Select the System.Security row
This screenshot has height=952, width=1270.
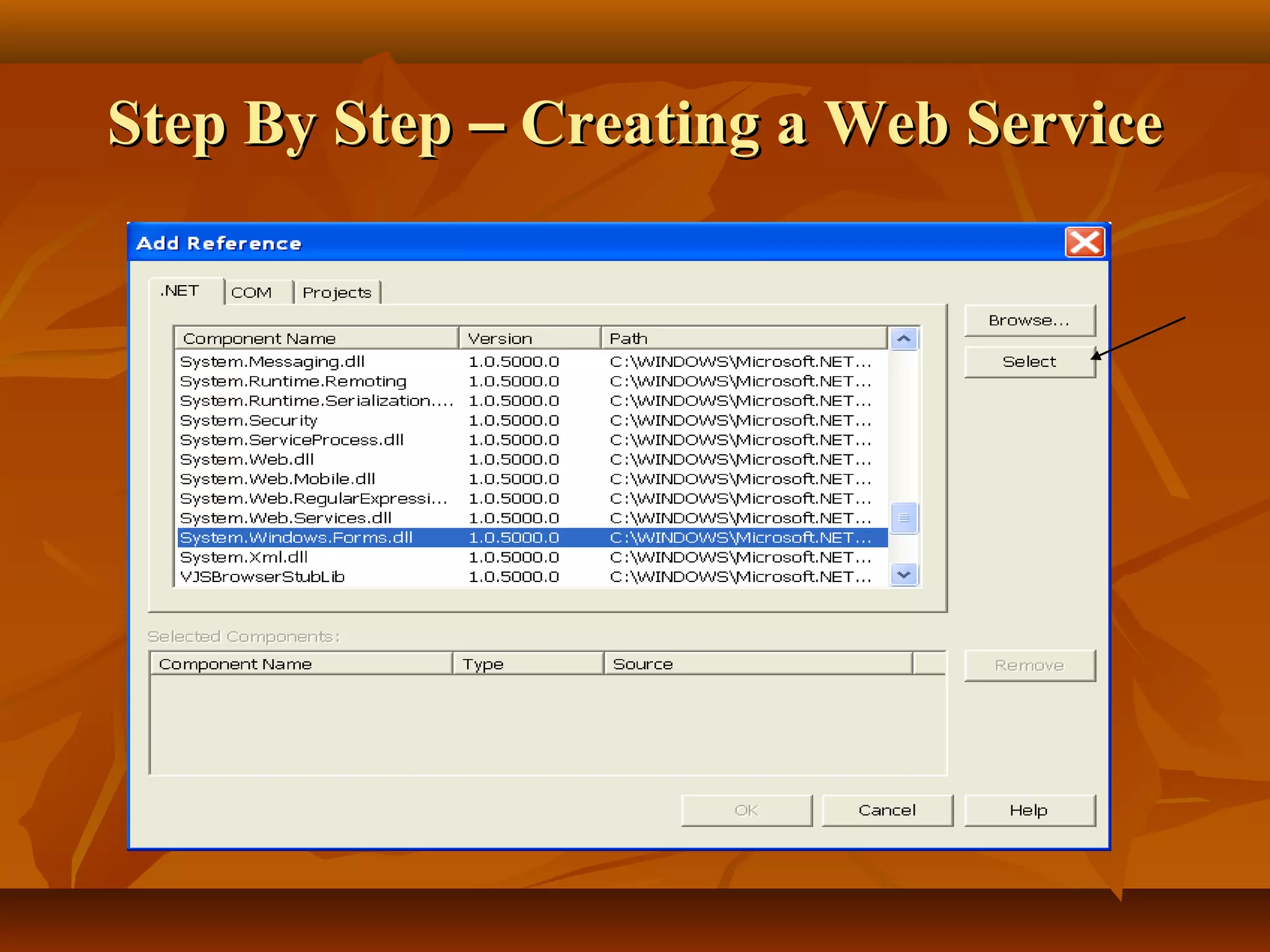tap(533, 420)
